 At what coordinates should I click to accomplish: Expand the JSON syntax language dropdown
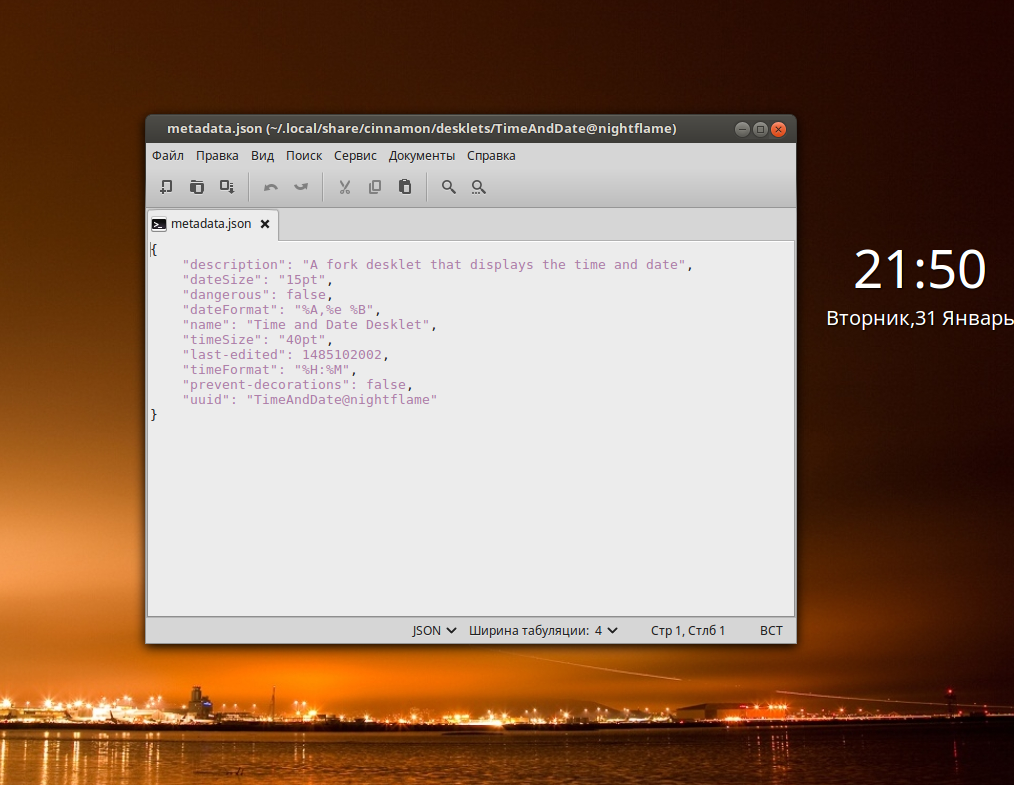[x=434, y=631]
